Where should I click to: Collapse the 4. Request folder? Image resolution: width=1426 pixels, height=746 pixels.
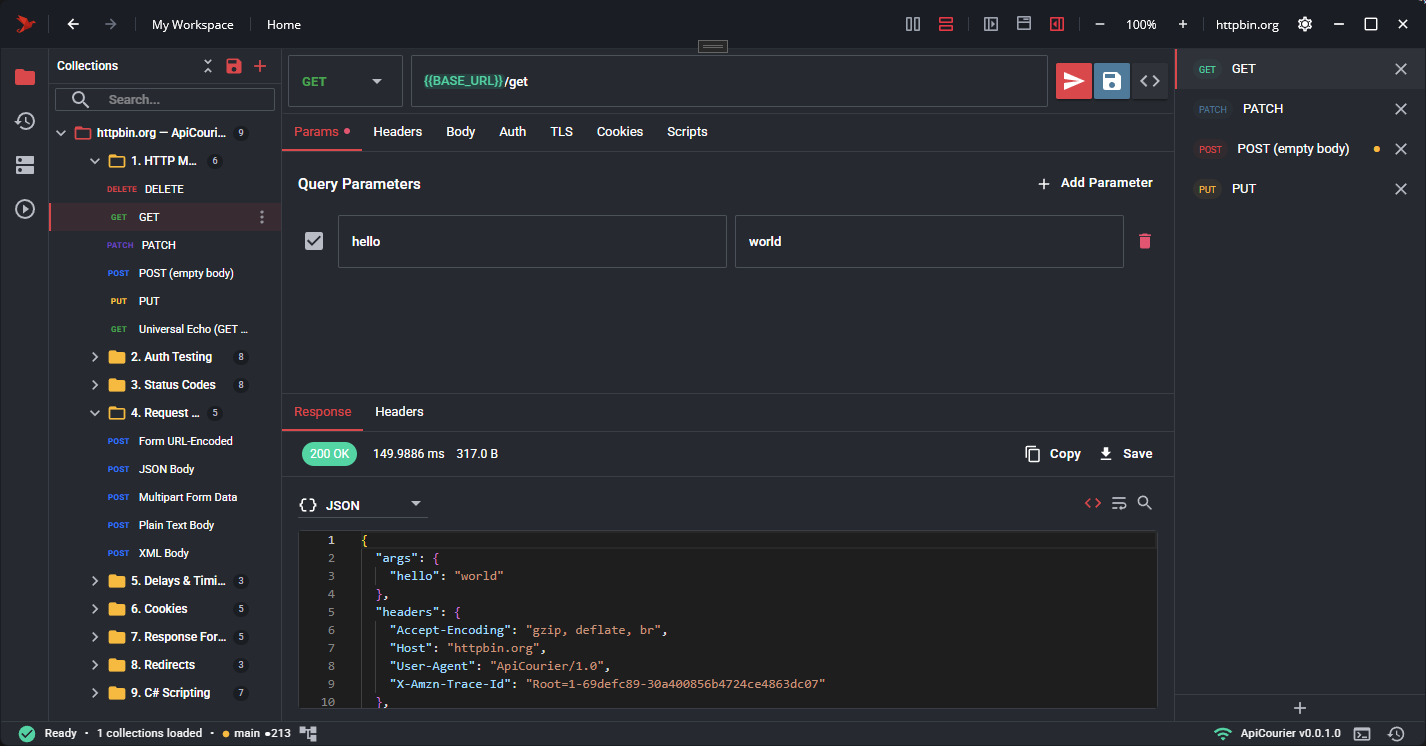95,413
